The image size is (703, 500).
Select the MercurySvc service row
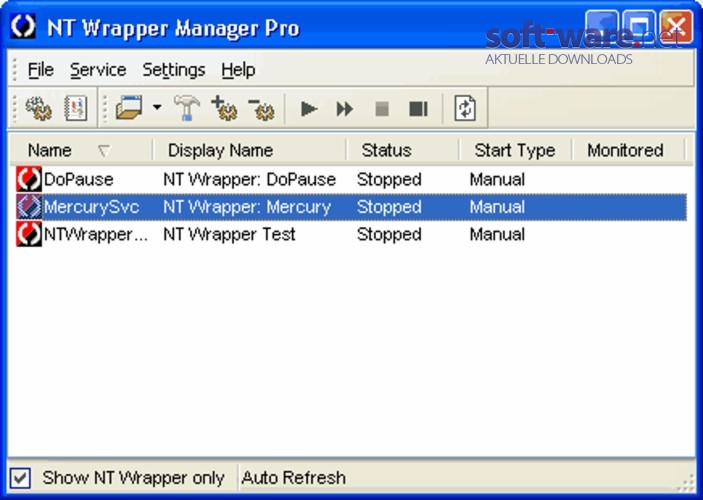point(351,207)
